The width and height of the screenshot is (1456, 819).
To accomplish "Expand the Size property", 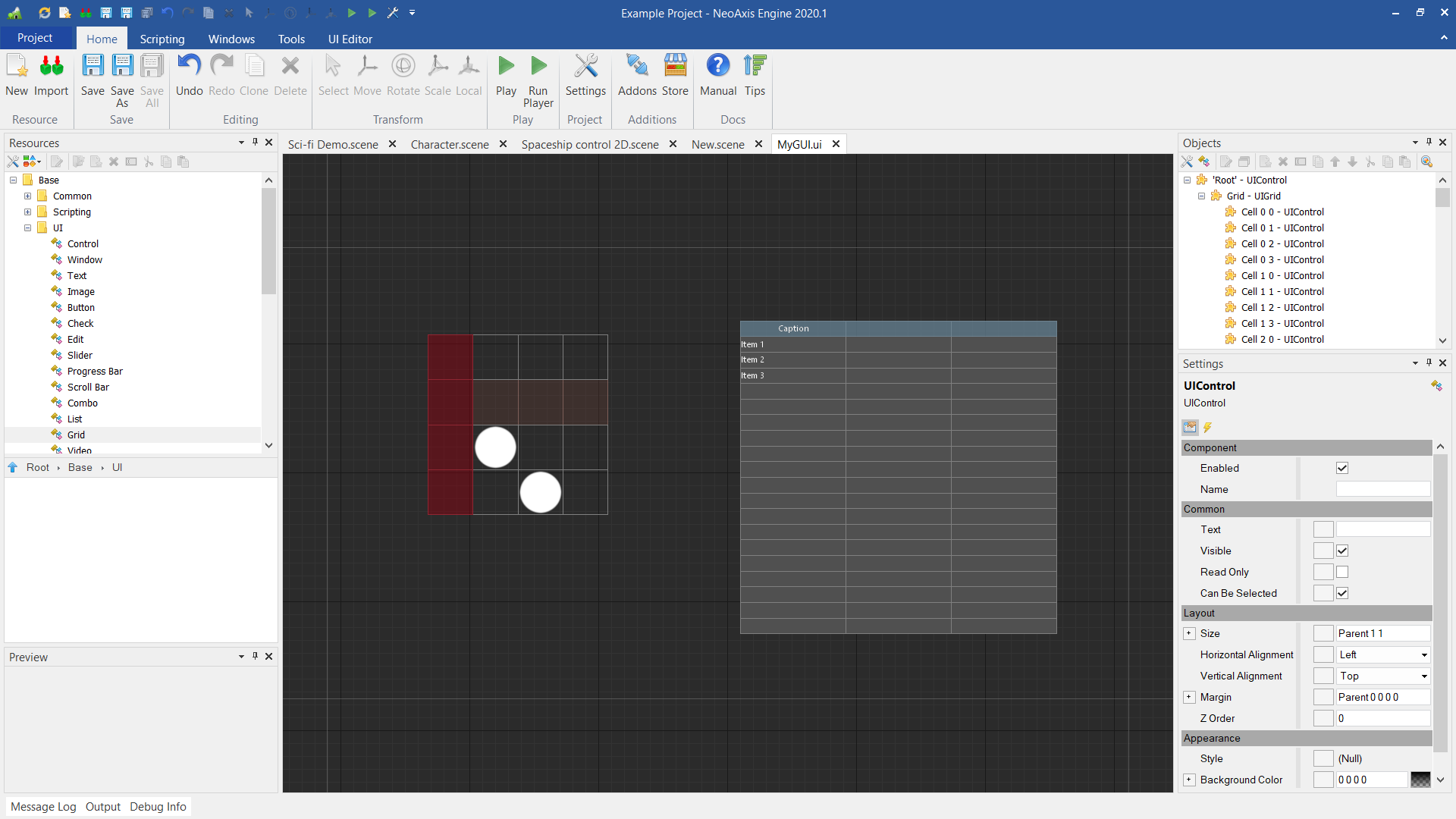I will [1189, 633].
